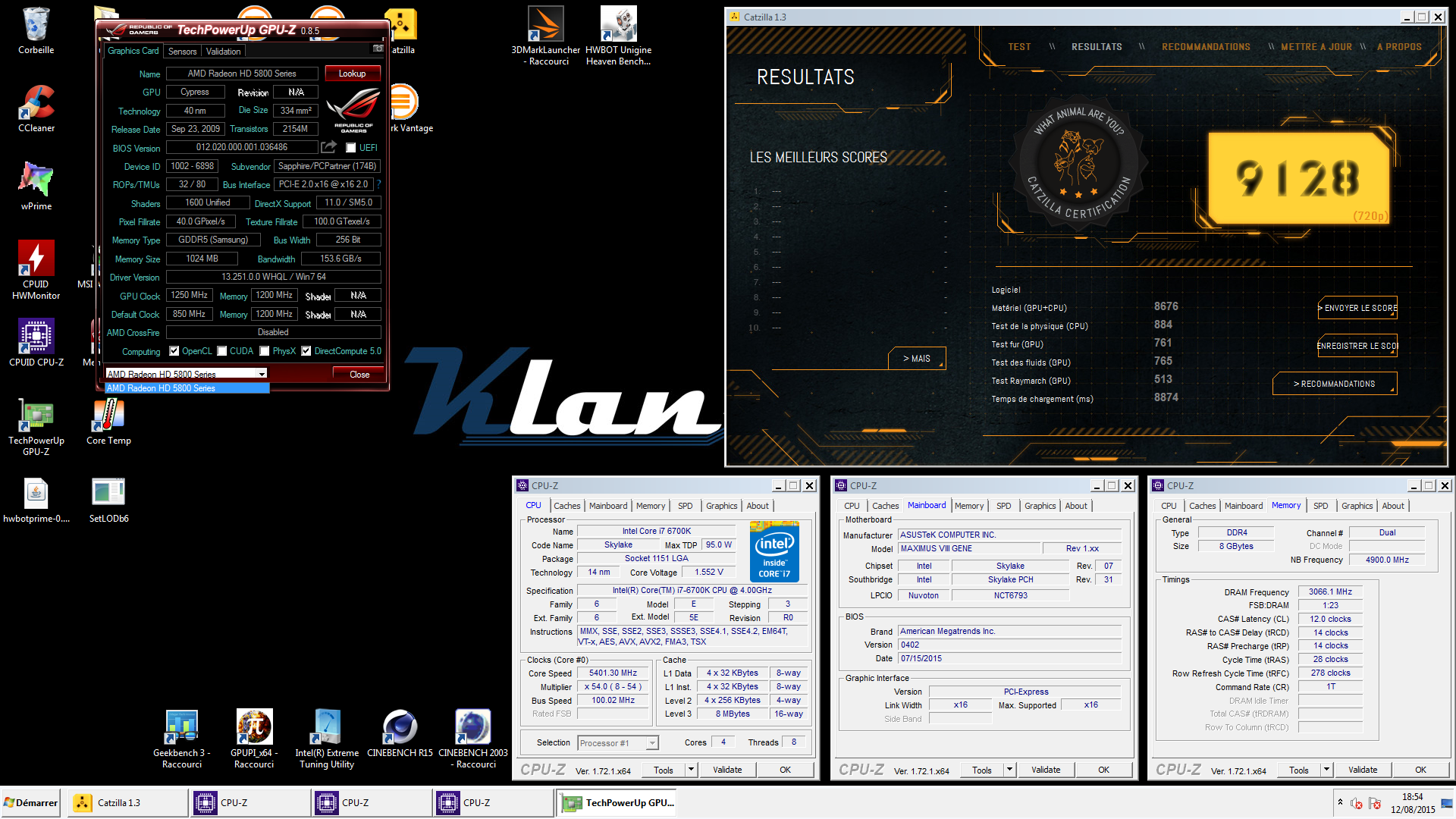Open the Corbeille recycle bin icon
The height and width of the screenshot is (819, 1456).
pyautogui.click(x=36, y=30)
